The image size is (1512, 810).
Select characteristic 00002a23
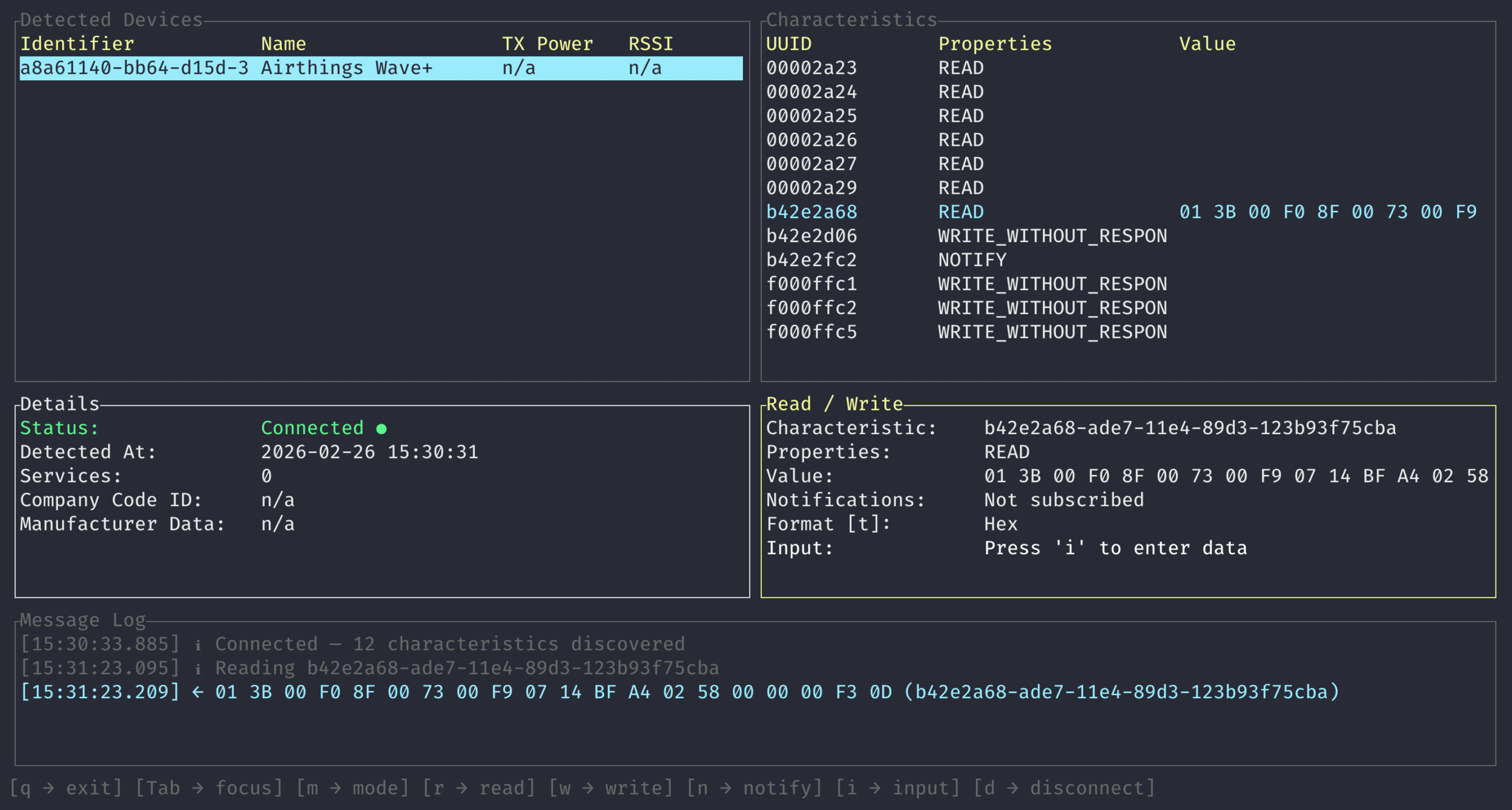[811, 68]
